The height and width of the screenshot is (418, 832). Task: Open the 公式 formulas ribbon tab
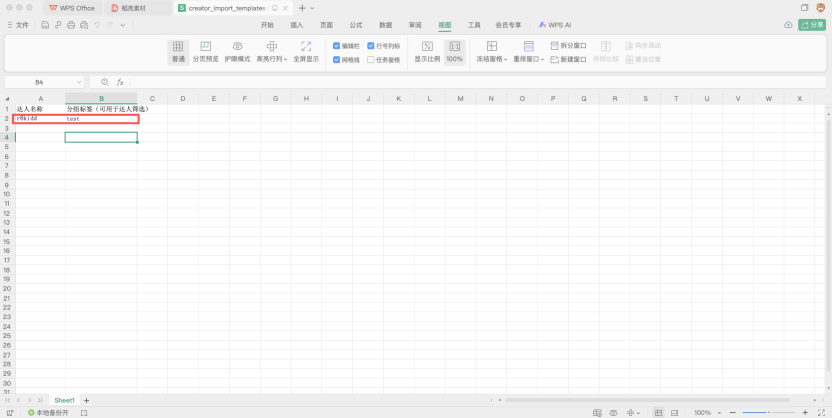(356, 25)
